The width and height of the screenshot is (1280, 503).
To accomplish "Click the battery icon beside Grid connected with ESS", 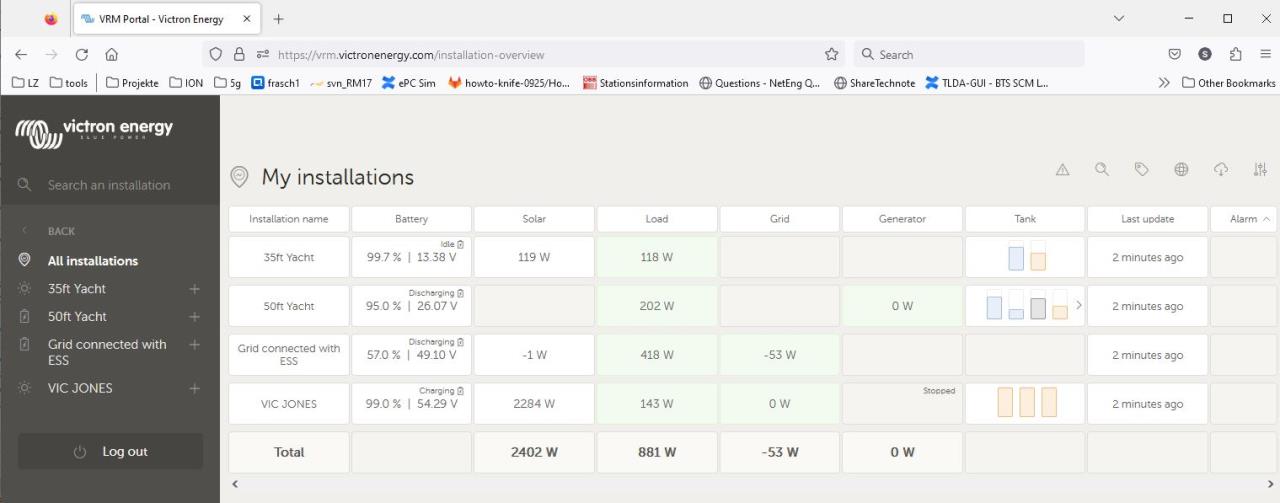I will [x=25, y=345].
